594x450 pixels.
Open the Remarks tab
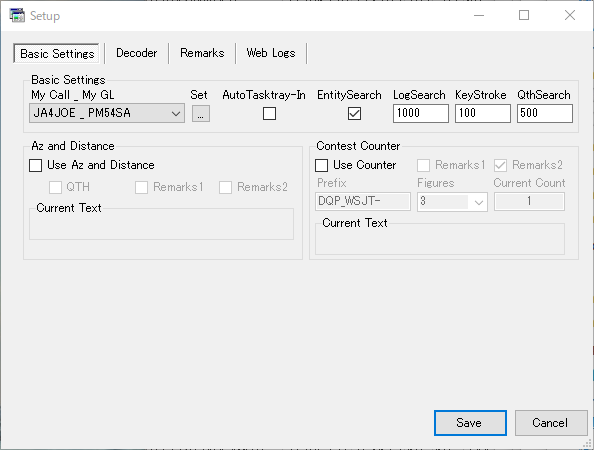click(202, 53)
